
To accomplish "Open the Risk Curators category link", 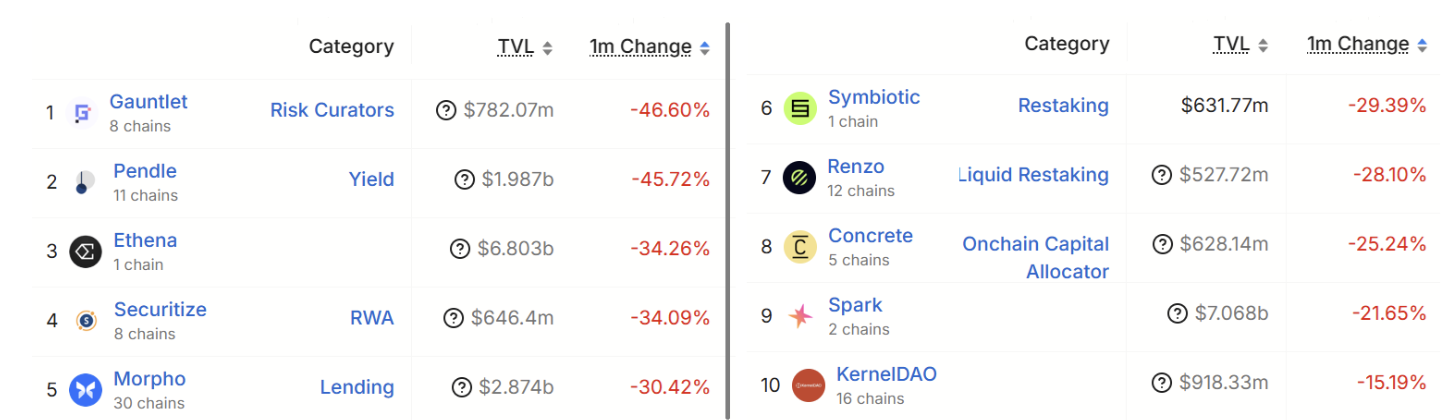I will 332,110.
